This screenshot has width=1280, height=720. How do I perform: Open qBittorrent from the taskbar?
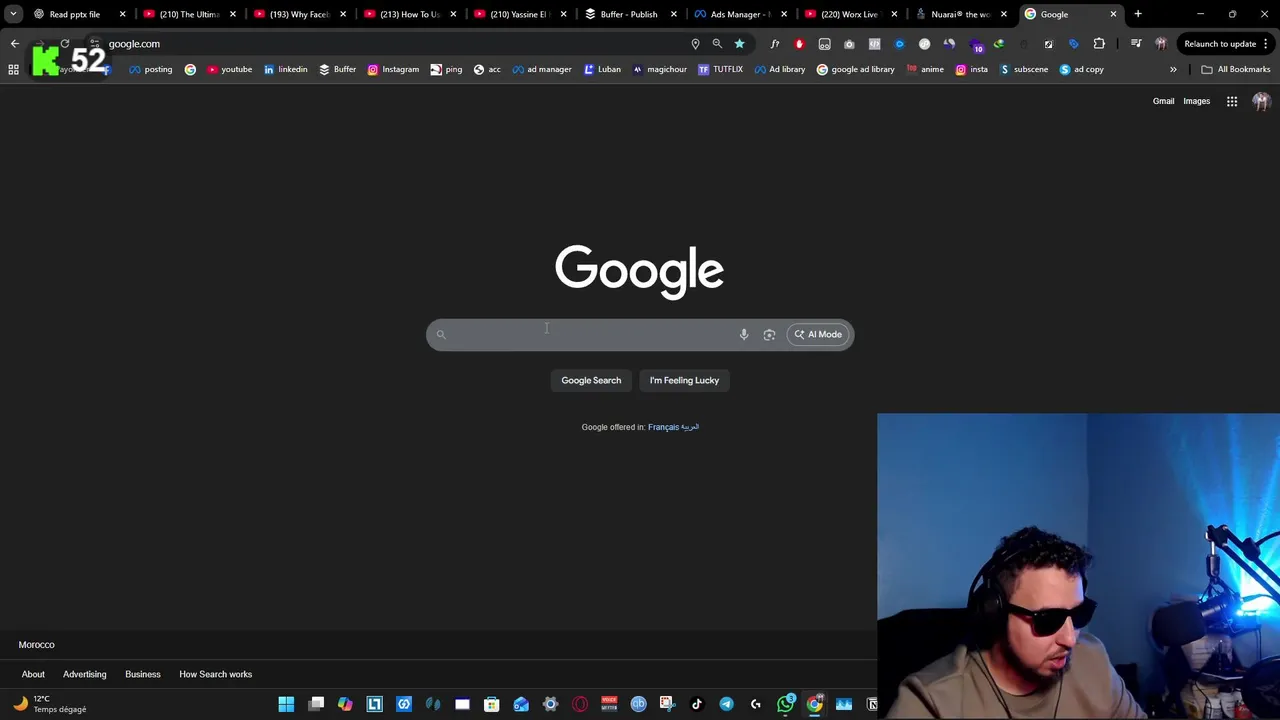[x=638, y=704]
